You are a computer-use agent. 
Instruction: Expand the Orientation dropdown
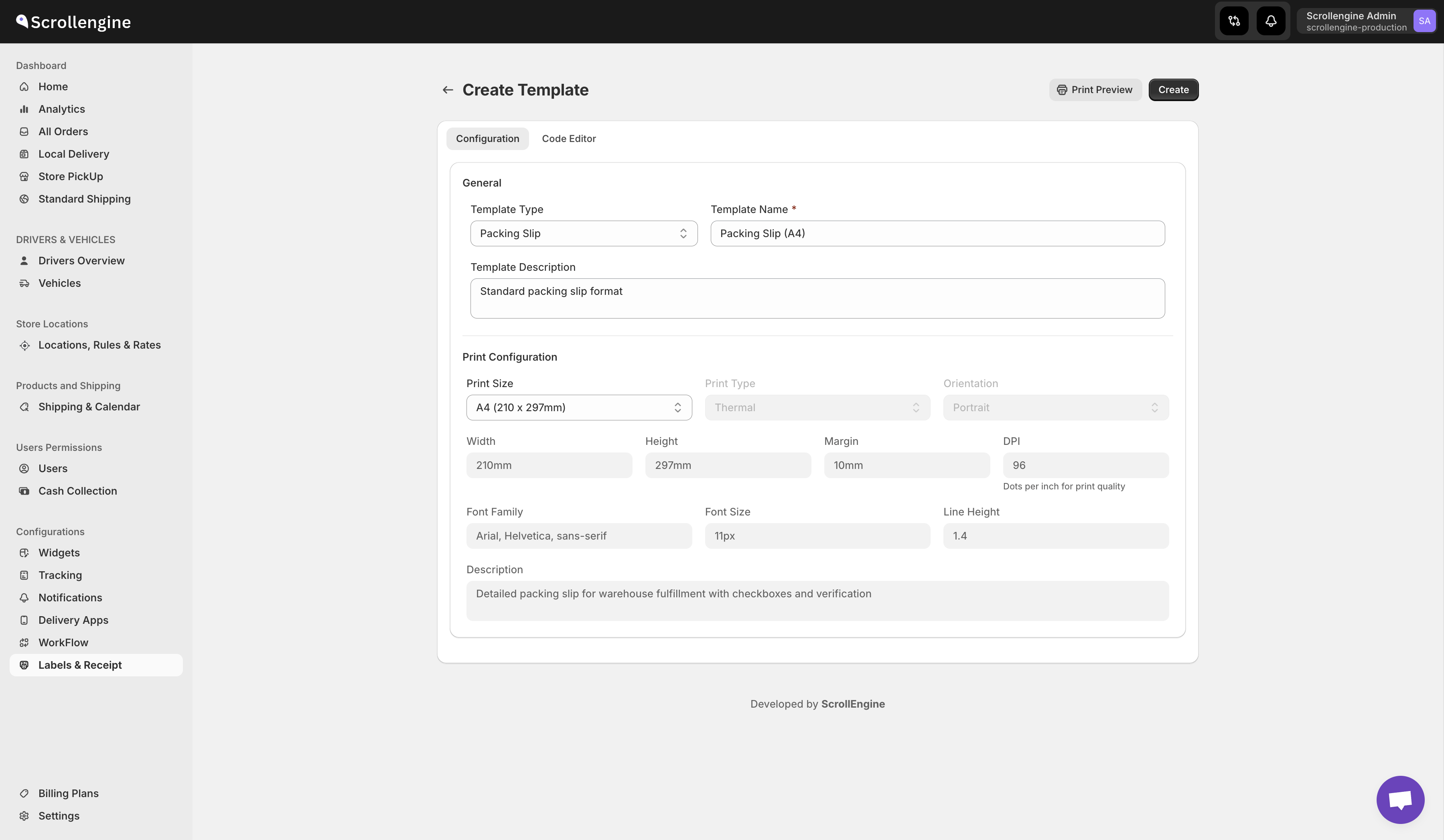[x=1055, y=408]
